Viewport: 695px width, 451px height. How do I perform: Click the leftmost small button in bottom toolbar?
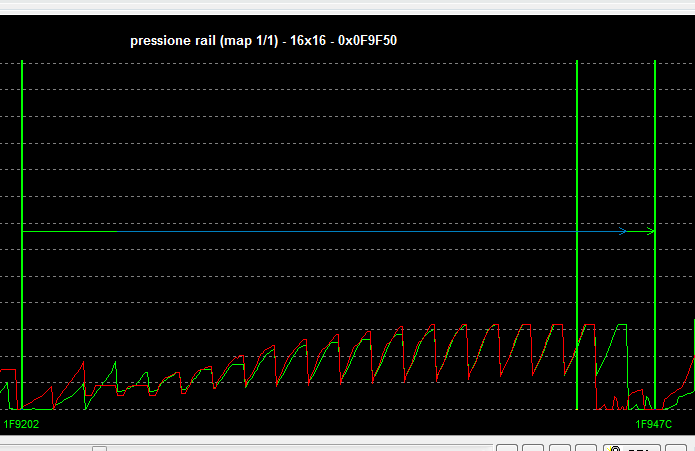pos(506,446)
